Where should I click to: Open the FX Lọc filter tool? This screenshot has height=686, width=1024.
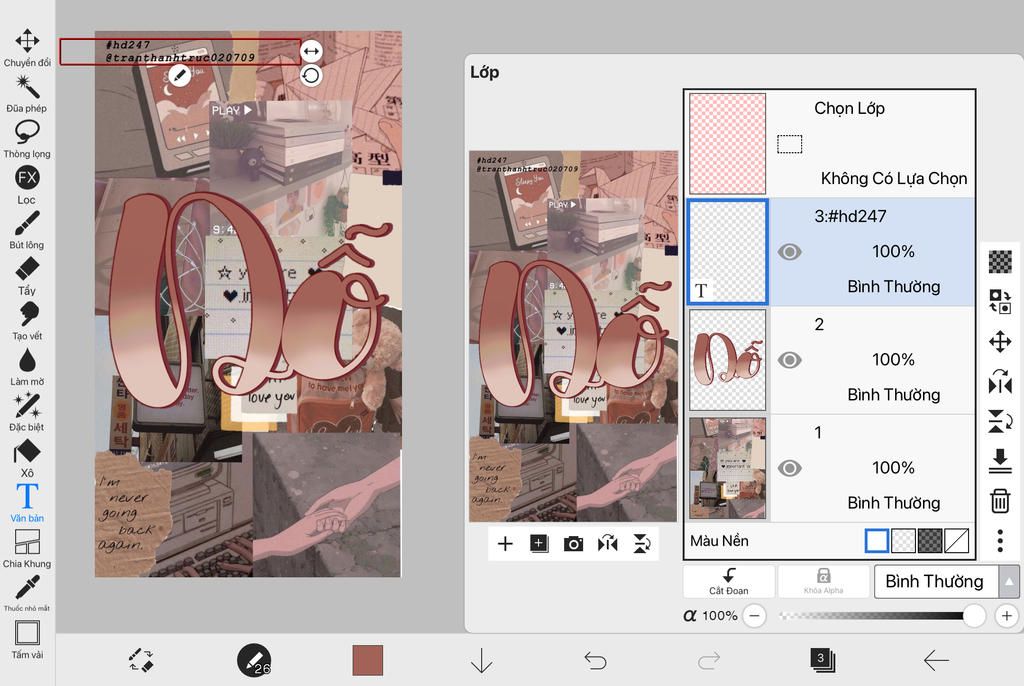tap(27, 185)
